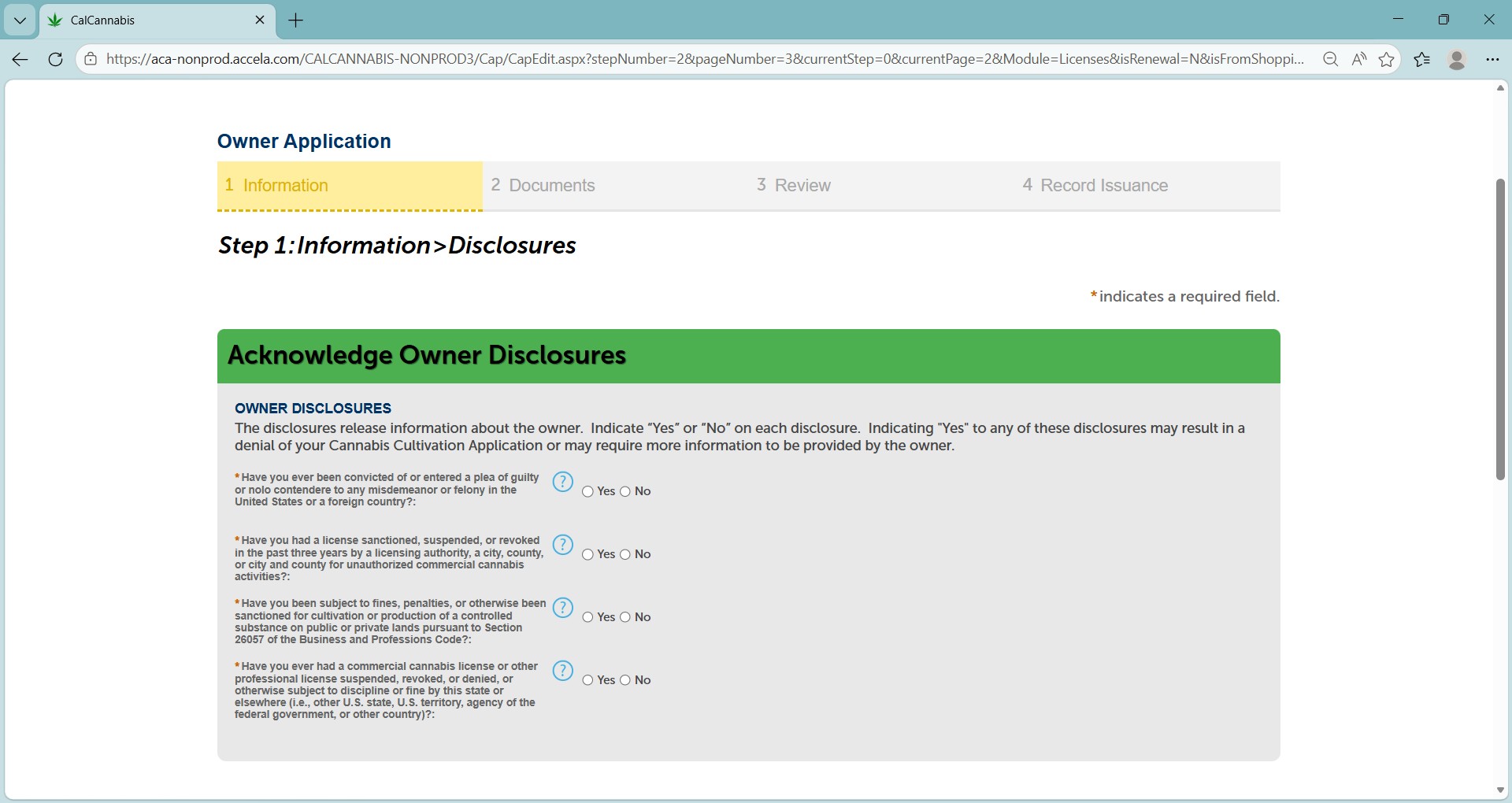Go back to the previous page
Screen dimensions: 1512x803
(x=20, y=59)
